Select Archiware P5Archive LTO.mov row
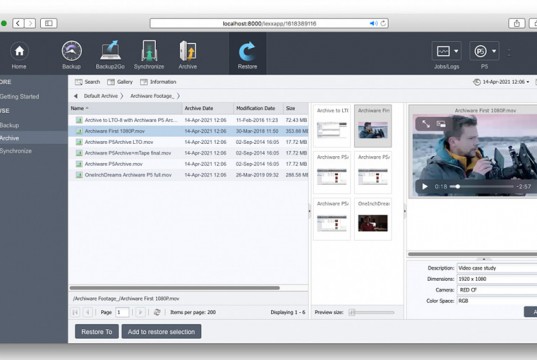Image resolution: width=537 pixels, height=360 pixels. (188, 142)
